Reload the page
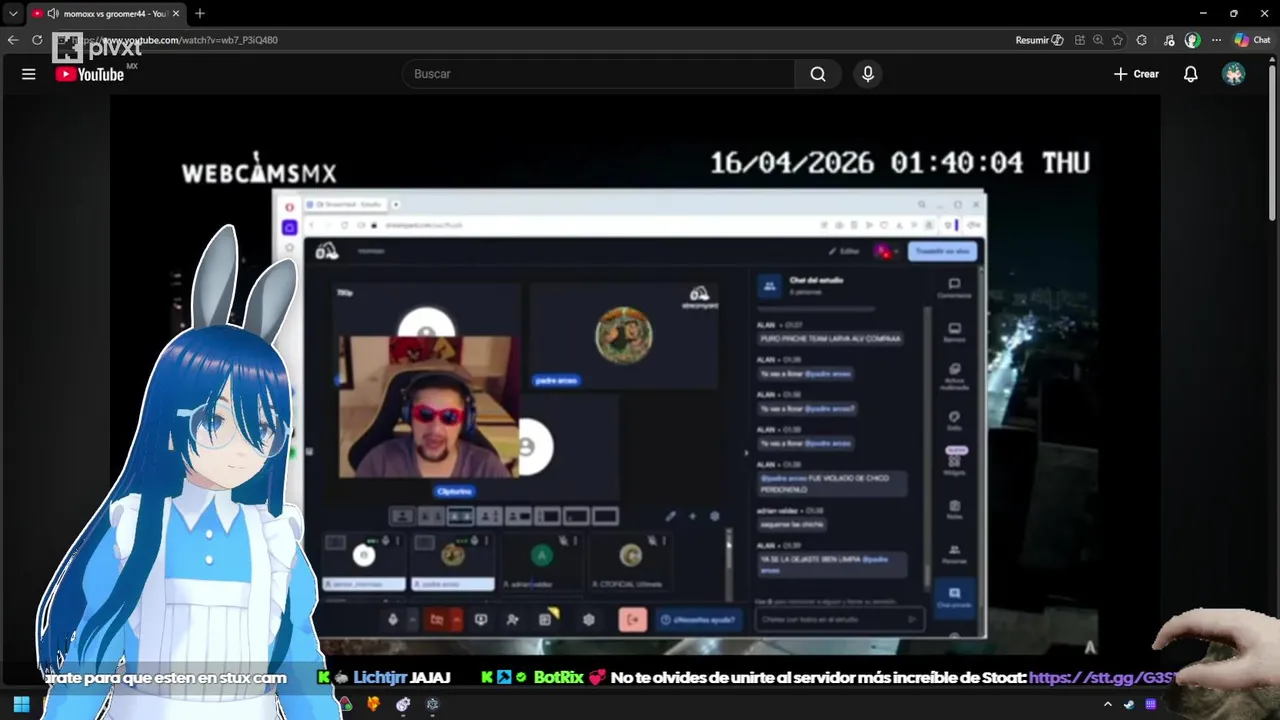The height and width of the screenshot is (720, 1280). coord(37,40)
